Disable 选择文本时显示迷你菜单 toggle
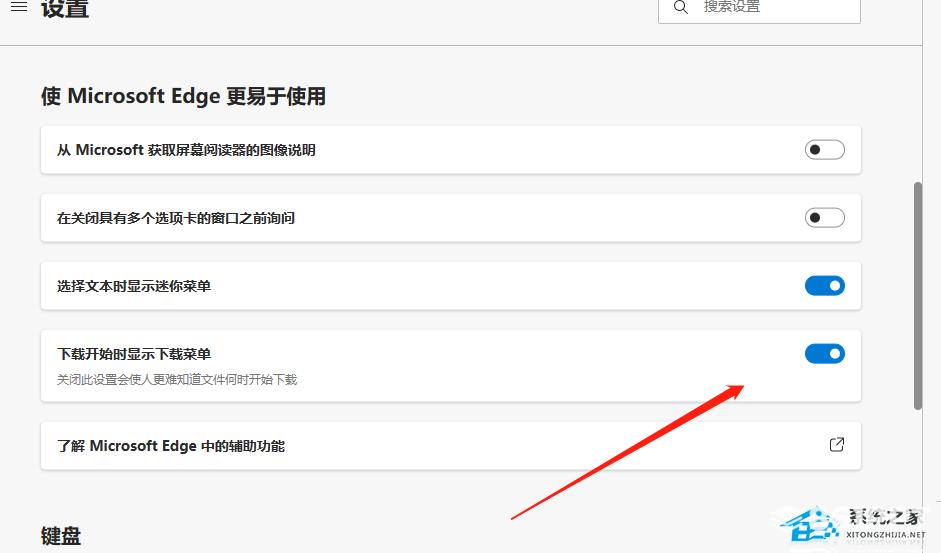Image resolution: width=941 pixels, height=553 pixels. point(825,285)
